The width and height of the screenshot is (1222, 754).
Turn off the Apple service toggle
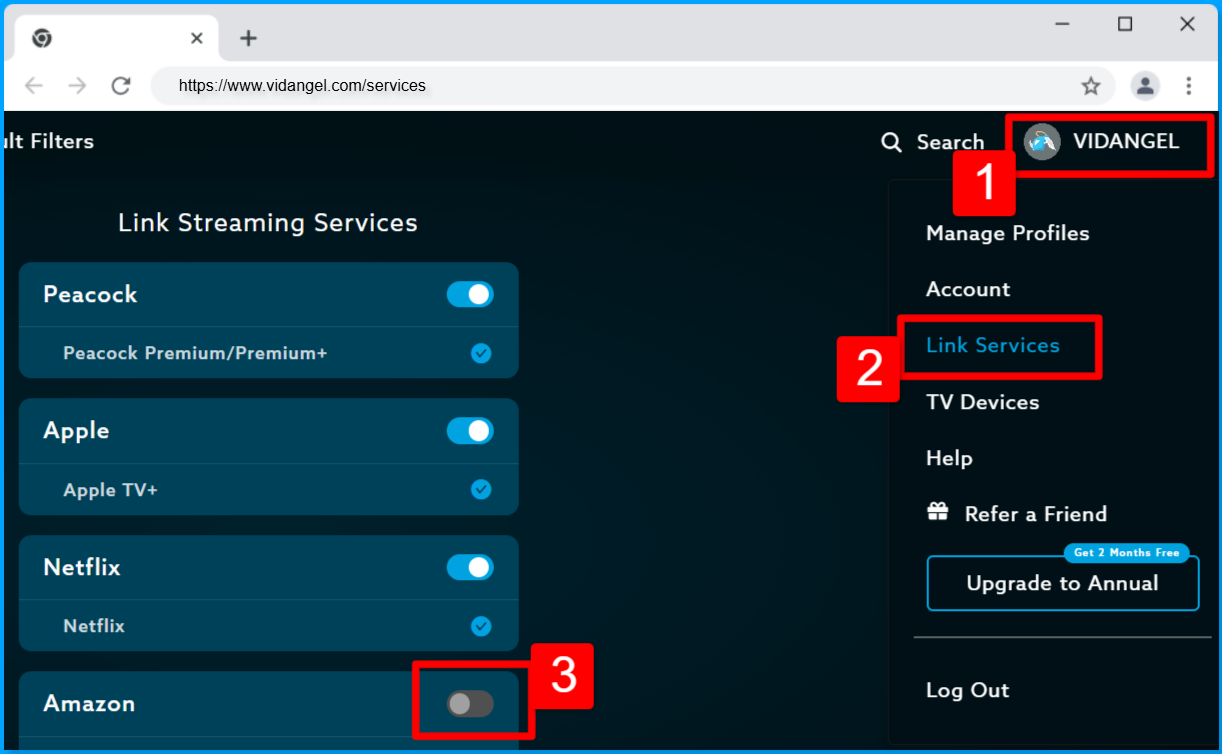(470, 431)
